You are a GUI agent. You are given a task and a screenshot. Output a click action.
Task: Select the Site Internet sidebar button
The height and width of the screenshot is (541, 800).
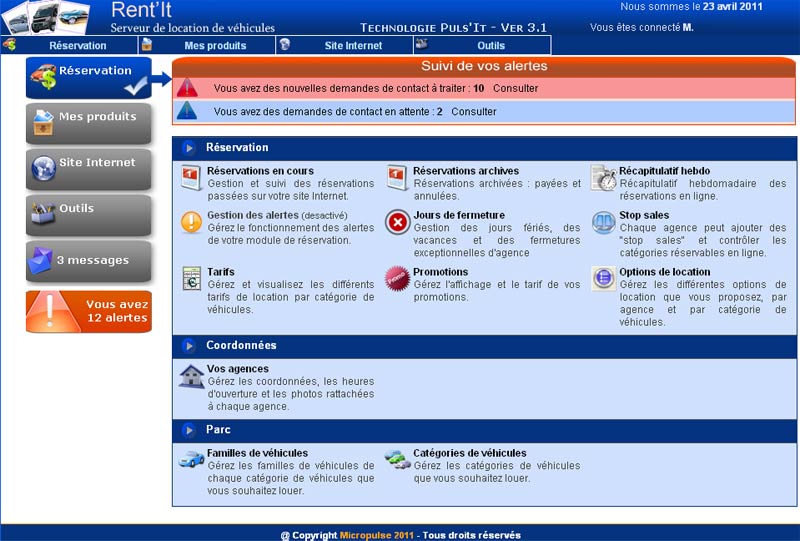click(x=89, y=169)
